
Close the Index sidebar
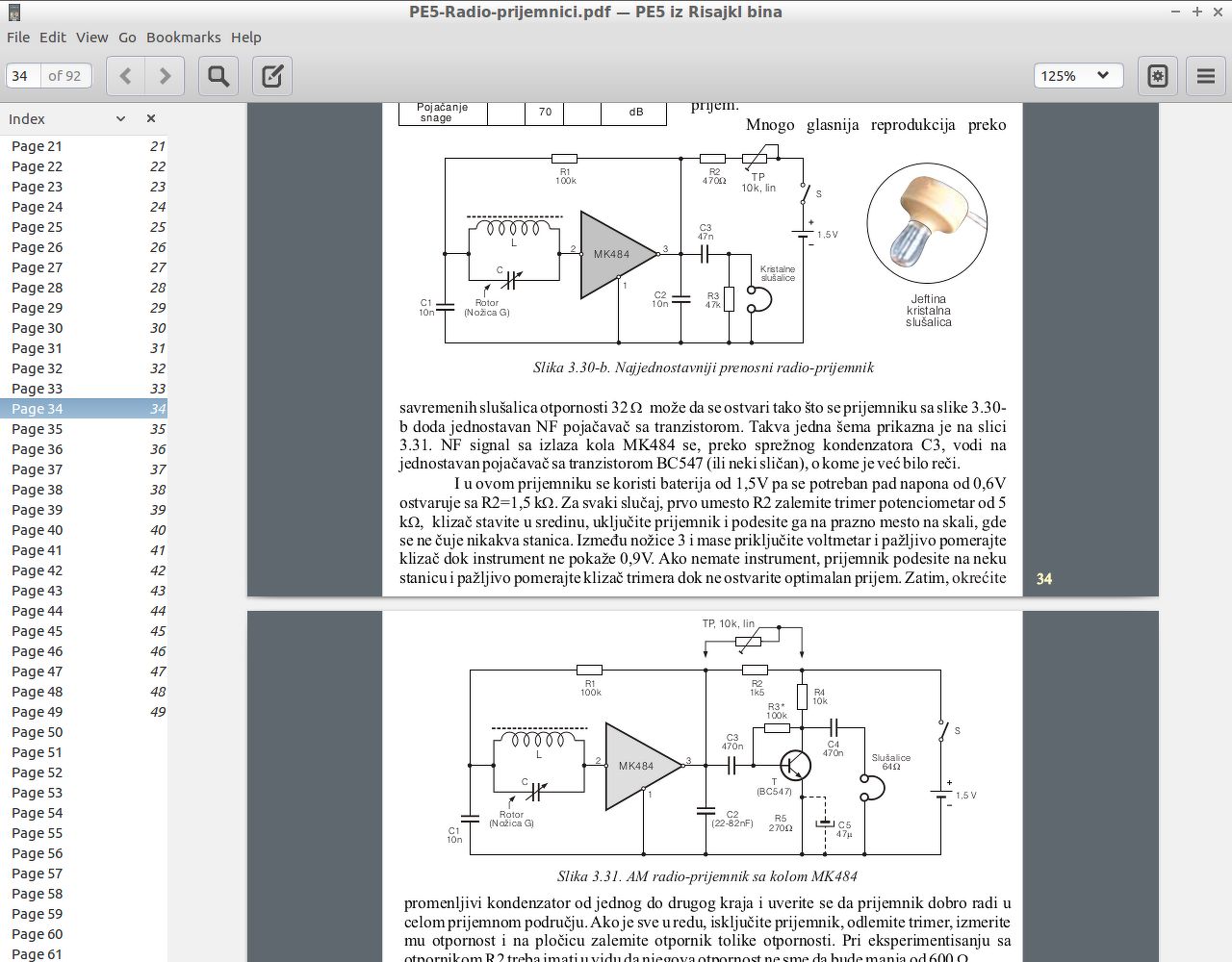151,118
